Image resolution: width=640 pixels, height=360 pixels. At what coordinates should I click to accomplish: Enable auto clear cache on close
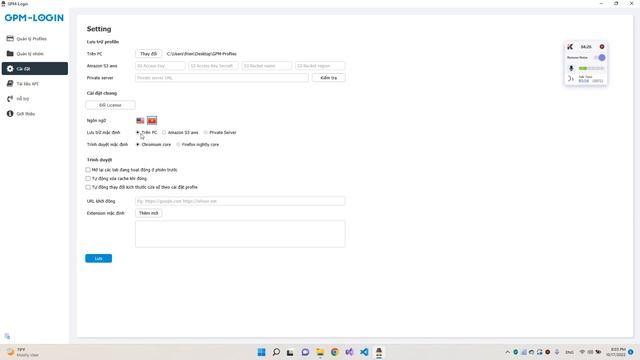(88, 178)
